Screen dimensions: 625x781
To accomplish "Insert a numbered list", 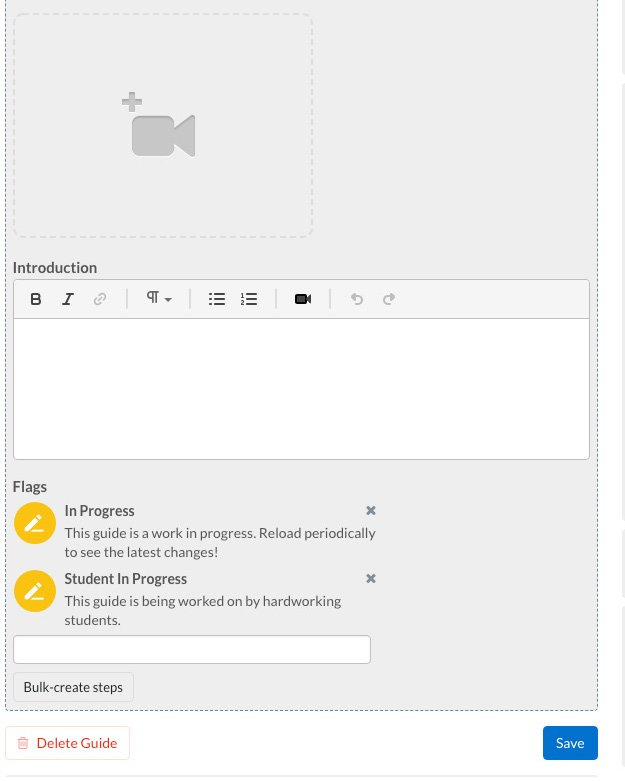I will tap(249, 299).
